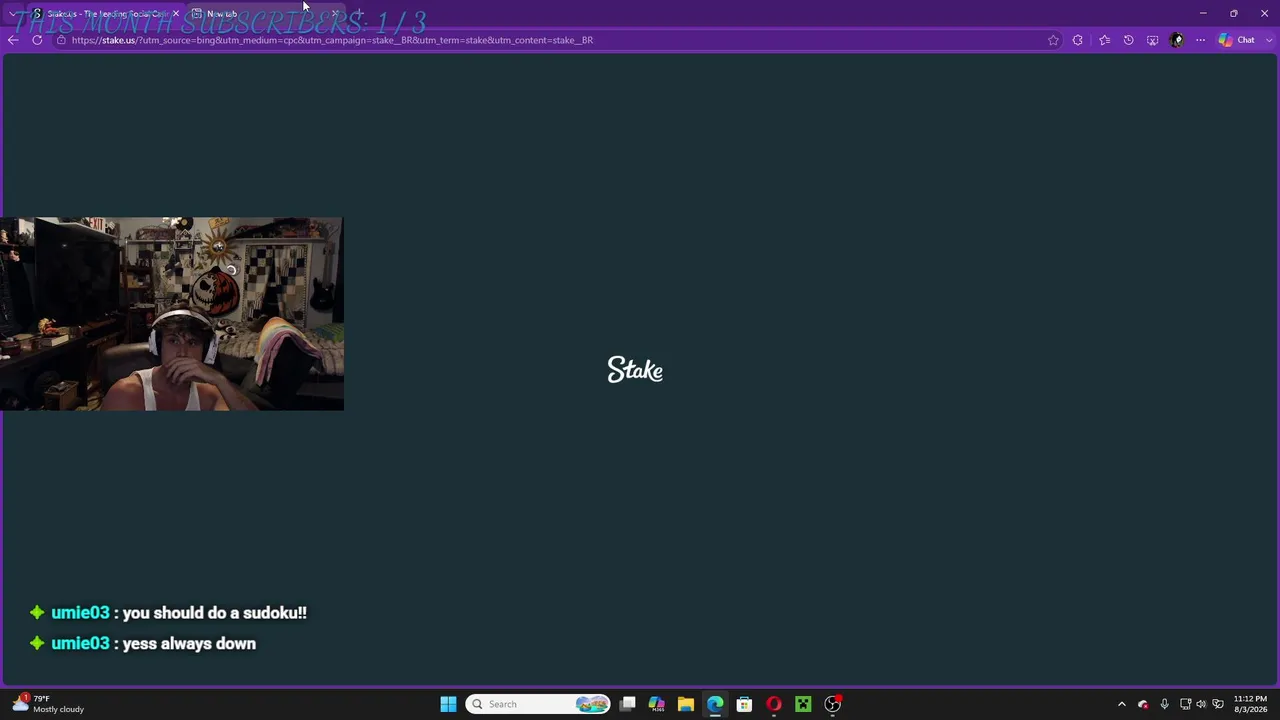Open the Favorites list
Screen dimensions: 1280x720
1104,40
